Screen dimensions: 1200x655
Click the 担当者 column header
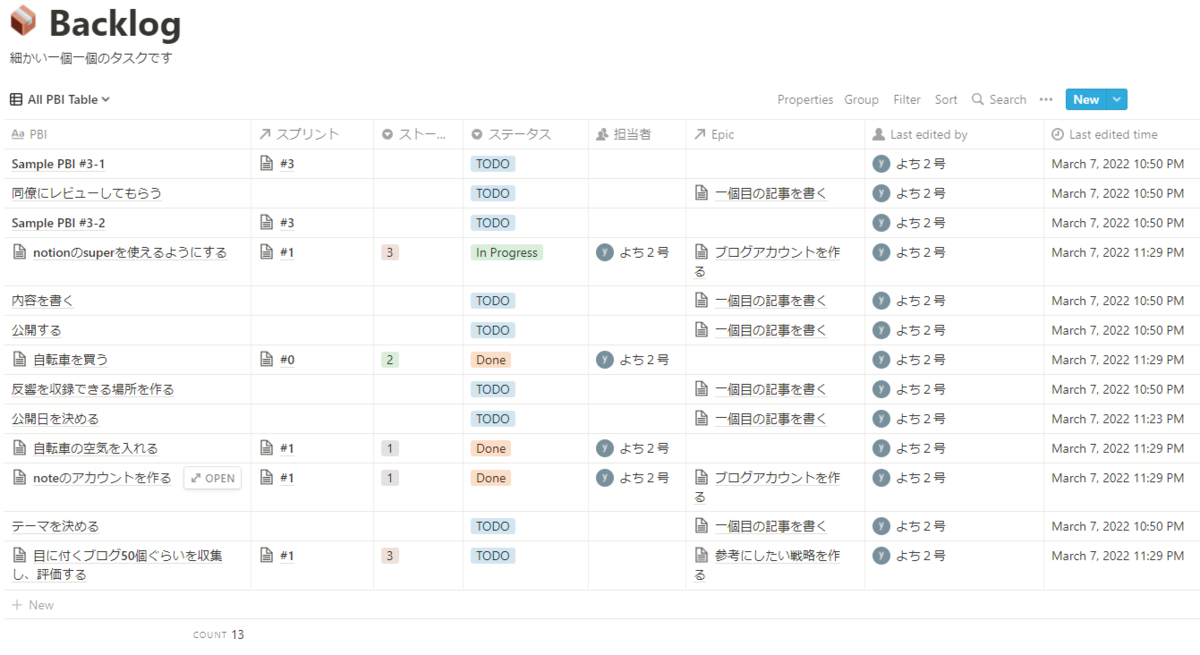coord(637,134)
